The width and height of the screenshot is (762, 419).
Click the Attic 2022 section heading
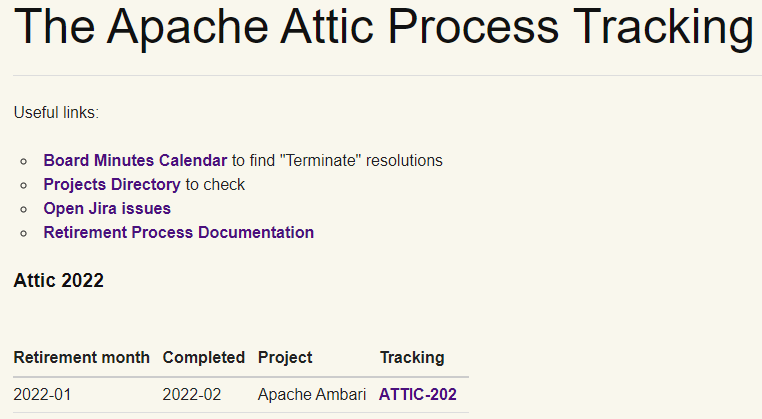click(x=59, y=280)
